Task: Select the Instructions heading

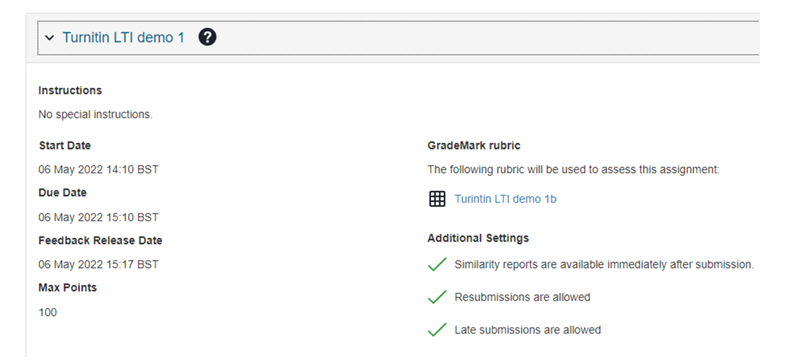Action: [70, 91]
